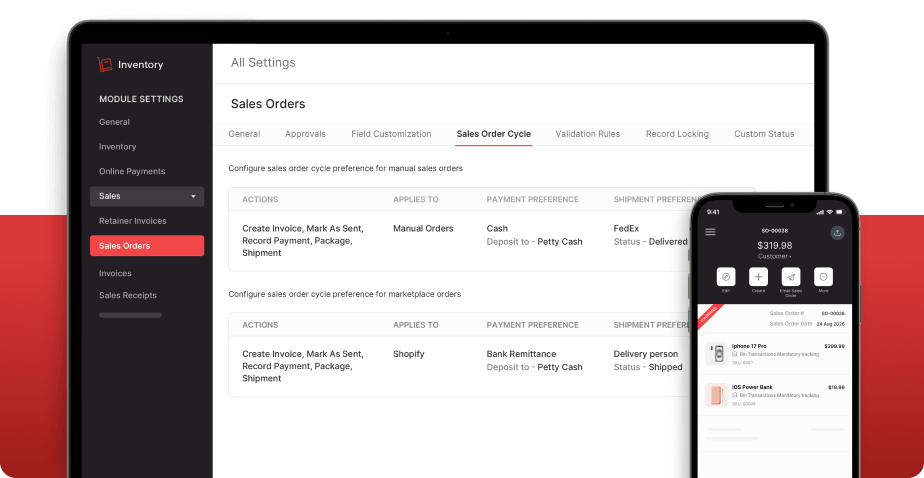Tap the Iphone 17 Pro item name

tap(749, 346)
